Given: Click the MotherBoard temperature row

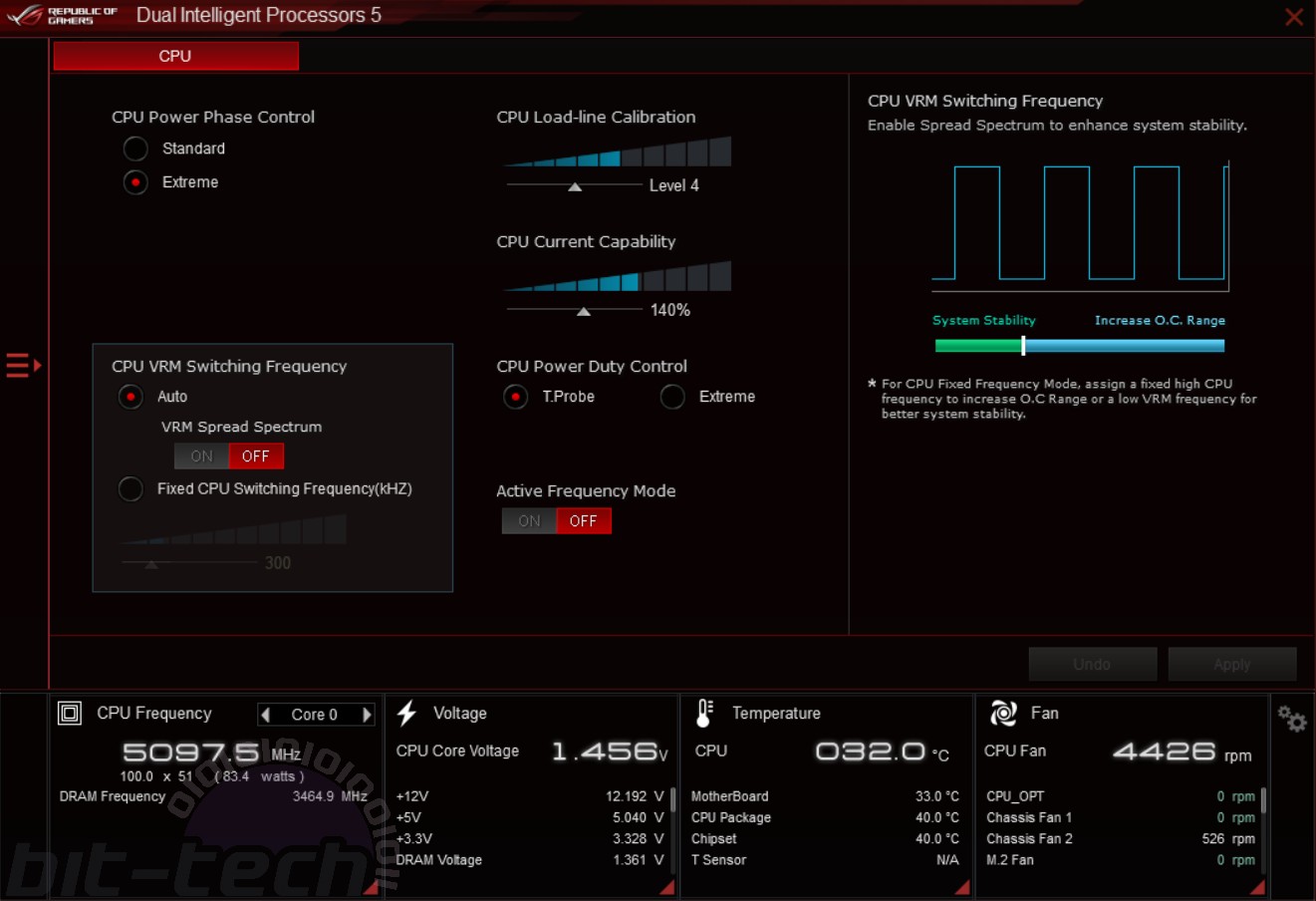Looking at the screenshot, I should pyautogui.click(x=825, y=796).
